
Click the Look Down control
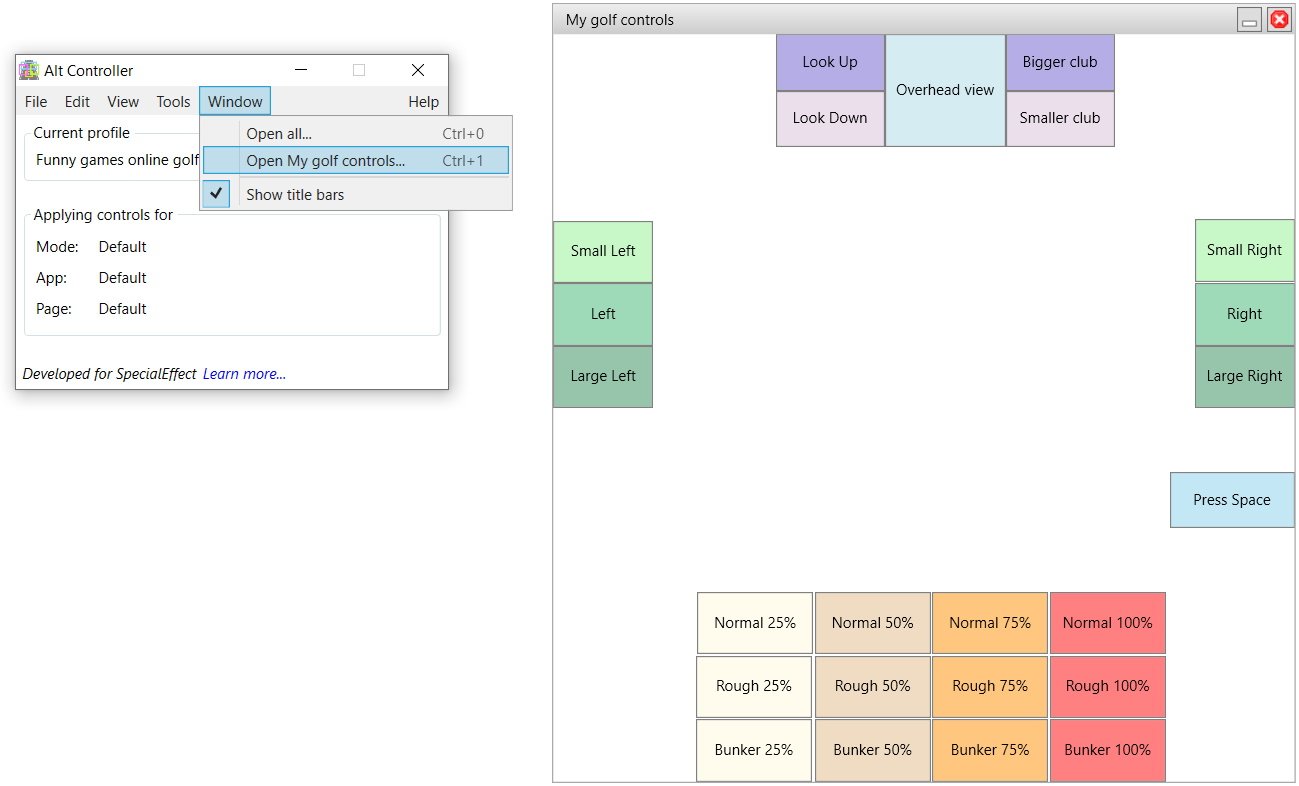(830, 117)
